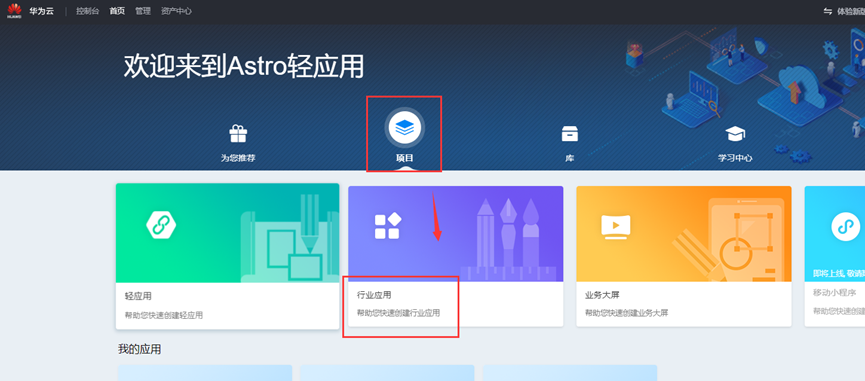The width and height of the screenshot is (865, 381).
Task: Switch to the 为您推荐 tab label
Action: 238,158
